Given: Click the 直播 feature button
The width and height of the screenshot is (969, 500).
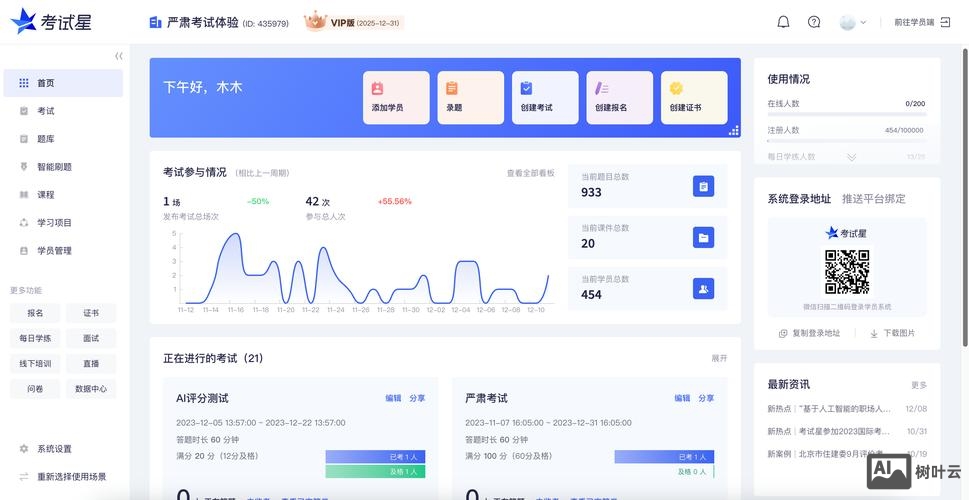Looking at the screenshot, I should [91, 363].
